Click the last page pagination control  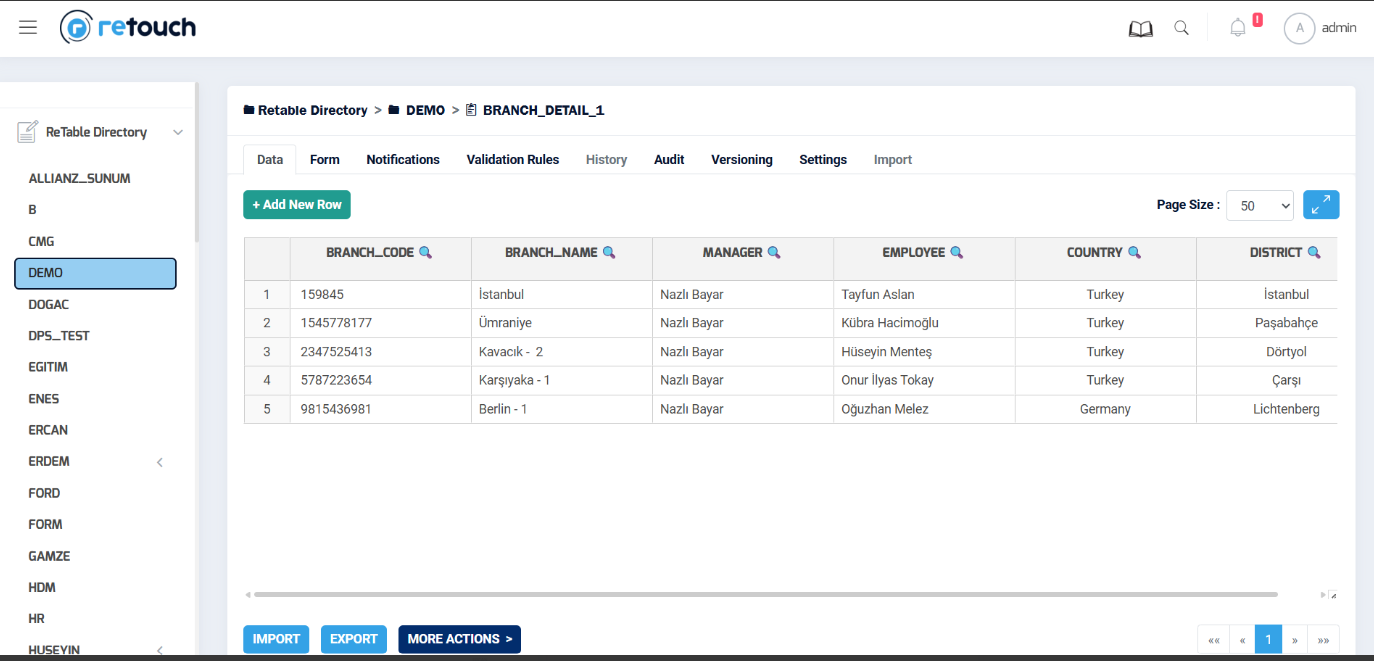point(1324,638)
